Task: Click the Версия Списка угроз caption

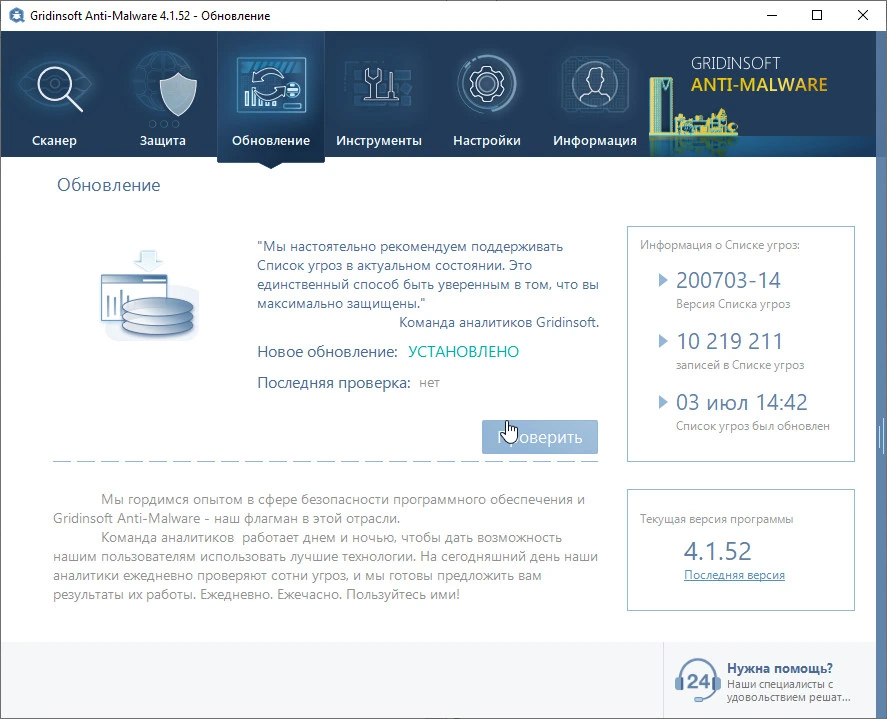Action: [733, 304]
